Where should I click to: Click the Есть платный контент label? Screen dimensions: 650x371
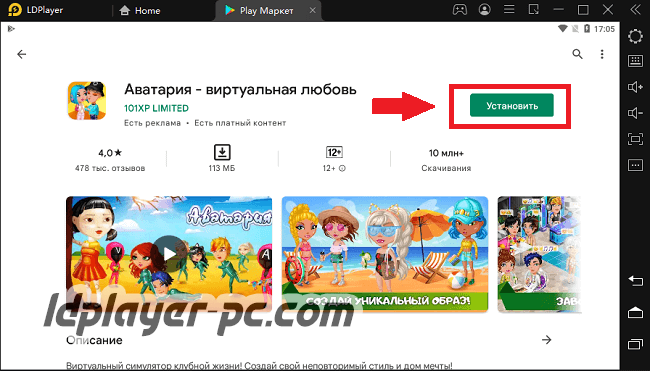(x=240, y=123)
